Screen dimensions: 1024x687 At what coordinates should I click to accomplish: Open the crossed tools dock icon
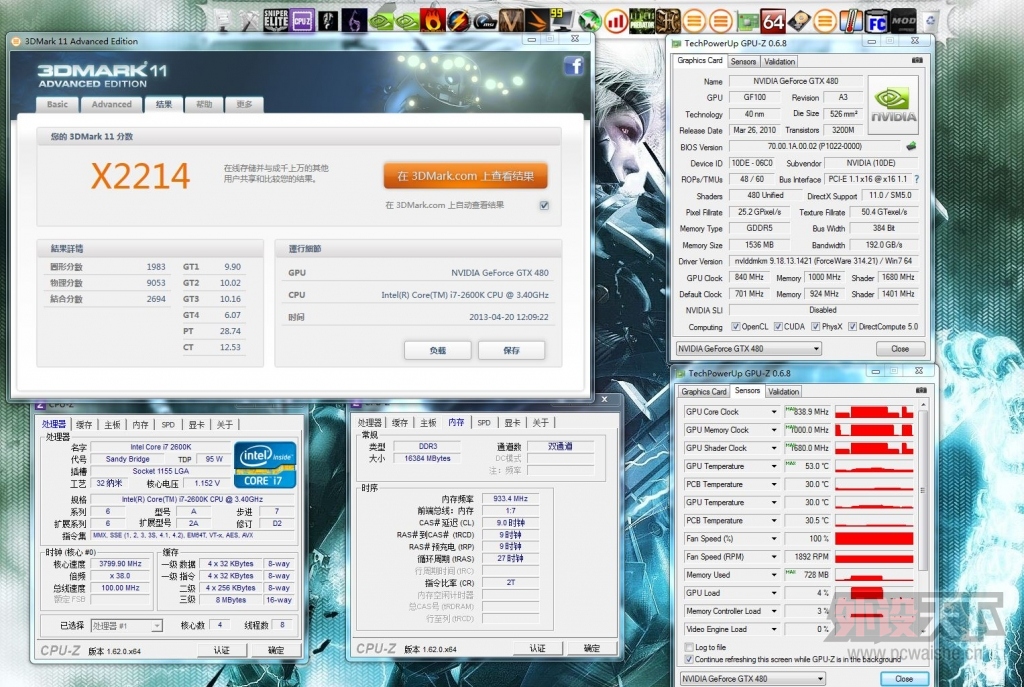[249, 20]
